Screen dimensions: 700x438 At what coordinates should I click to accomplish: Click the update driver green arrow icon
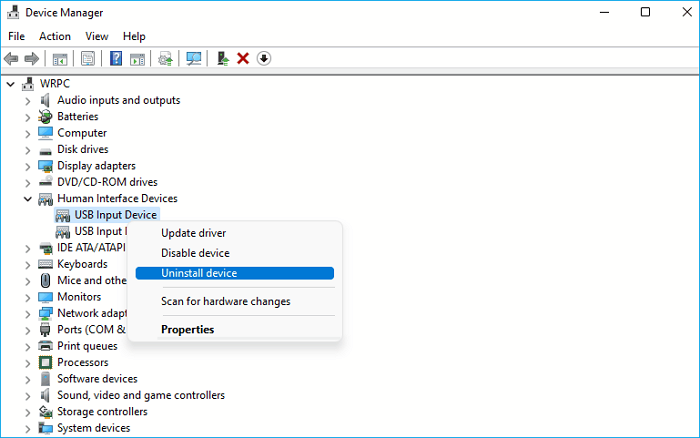coord(223,59)
